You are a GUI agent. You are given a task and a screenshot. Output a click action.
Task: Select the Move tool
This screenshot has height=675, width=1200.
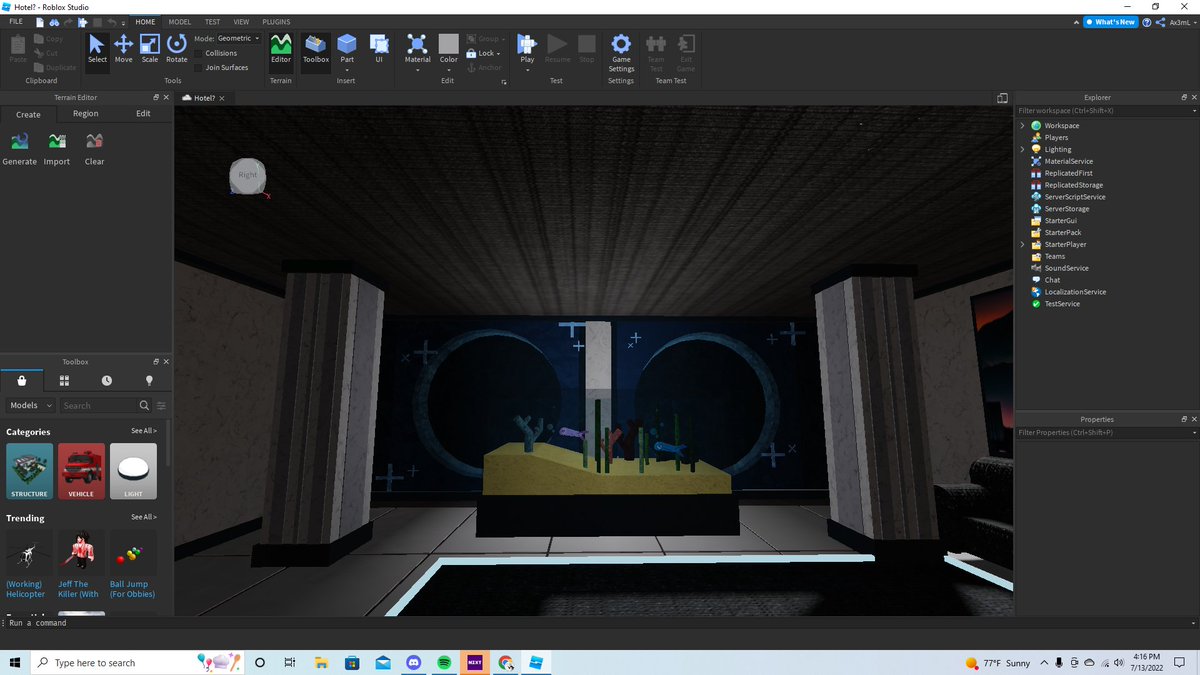[x=123, y=48]
